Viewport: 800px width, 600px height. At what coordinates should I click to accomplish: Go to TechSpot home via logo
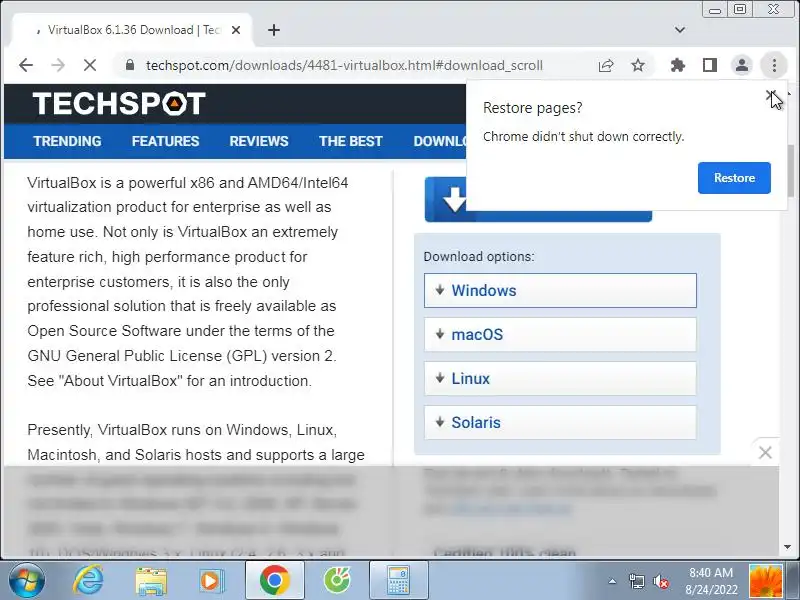click(119, 104)
